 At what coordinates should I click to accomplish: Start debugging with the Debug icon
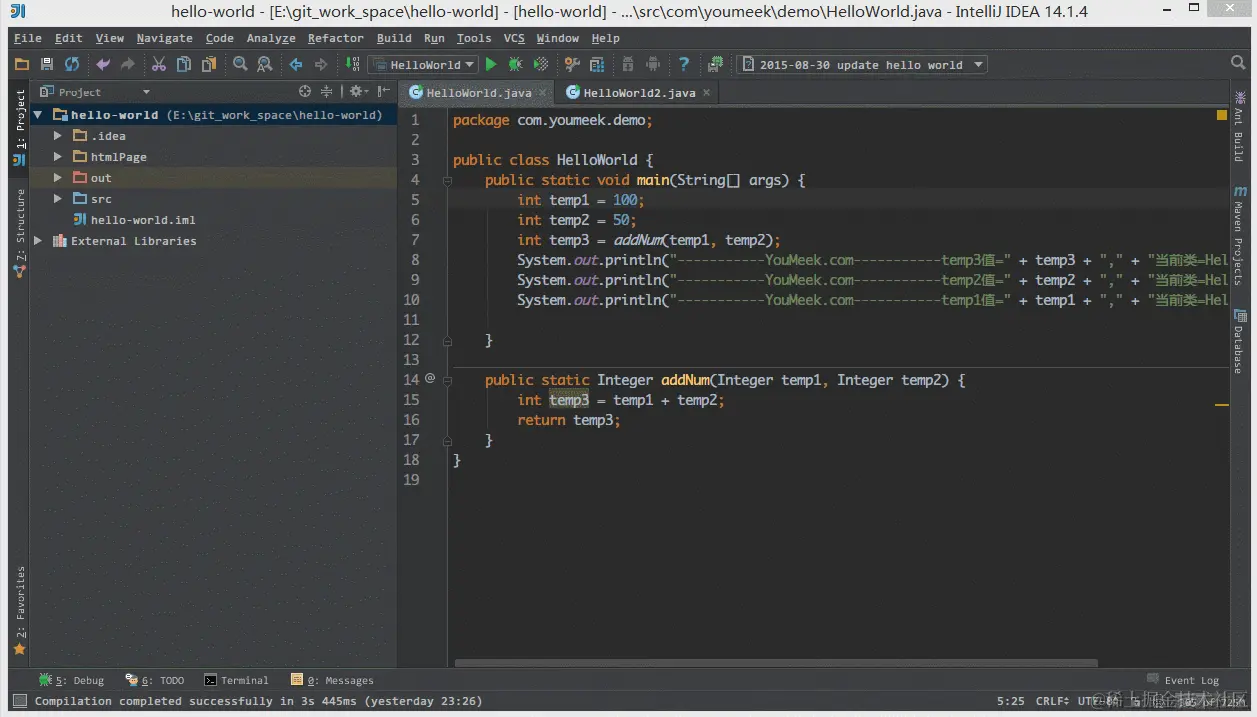(514, 63)
